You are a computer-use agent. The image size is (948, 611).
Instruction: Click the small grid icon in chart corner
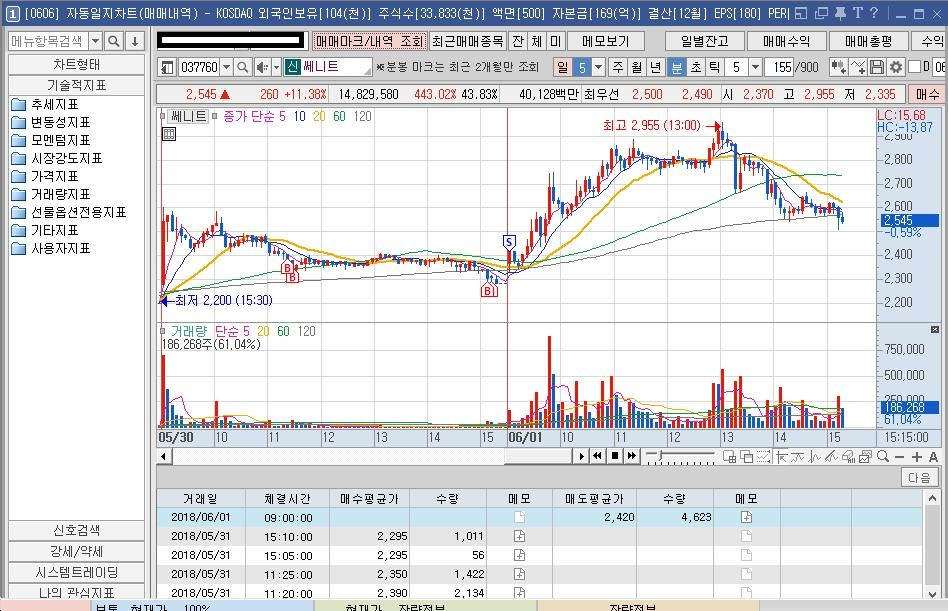169,134
